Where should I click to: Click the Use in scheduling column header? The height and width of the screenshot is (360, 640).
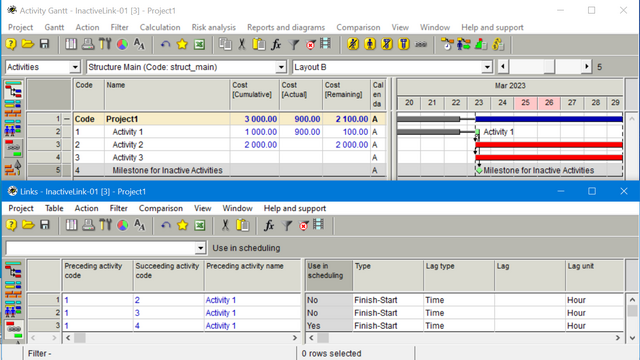click(329, 276)
